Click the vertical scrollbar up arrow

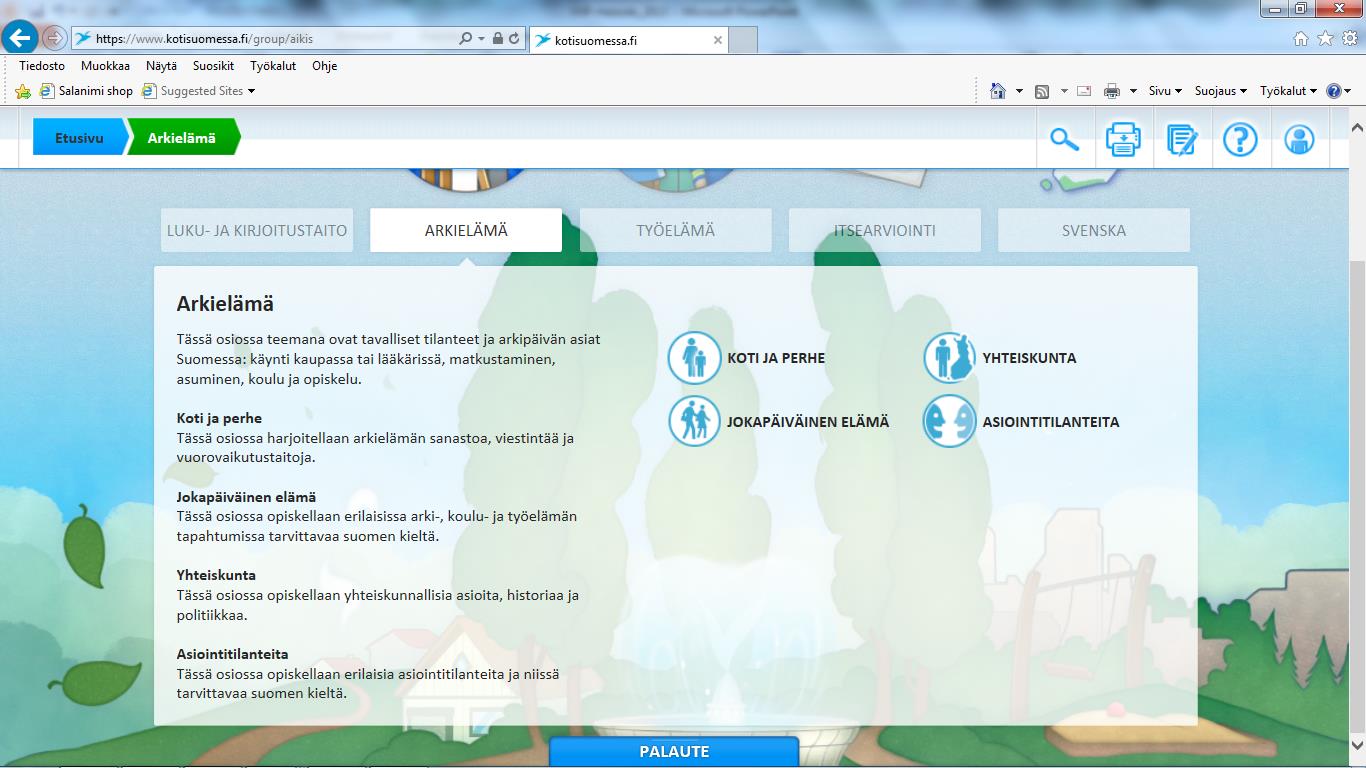pyautogui.click(x=1357, y=127)
